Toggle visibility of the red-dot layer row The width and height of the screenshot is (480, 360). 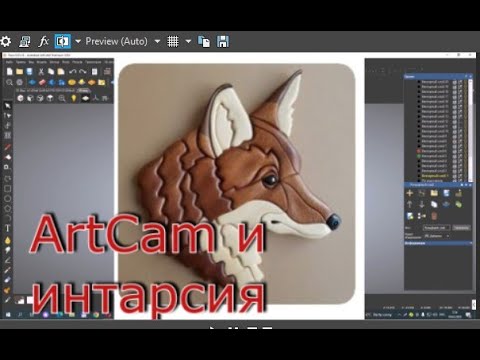[454, 151]
